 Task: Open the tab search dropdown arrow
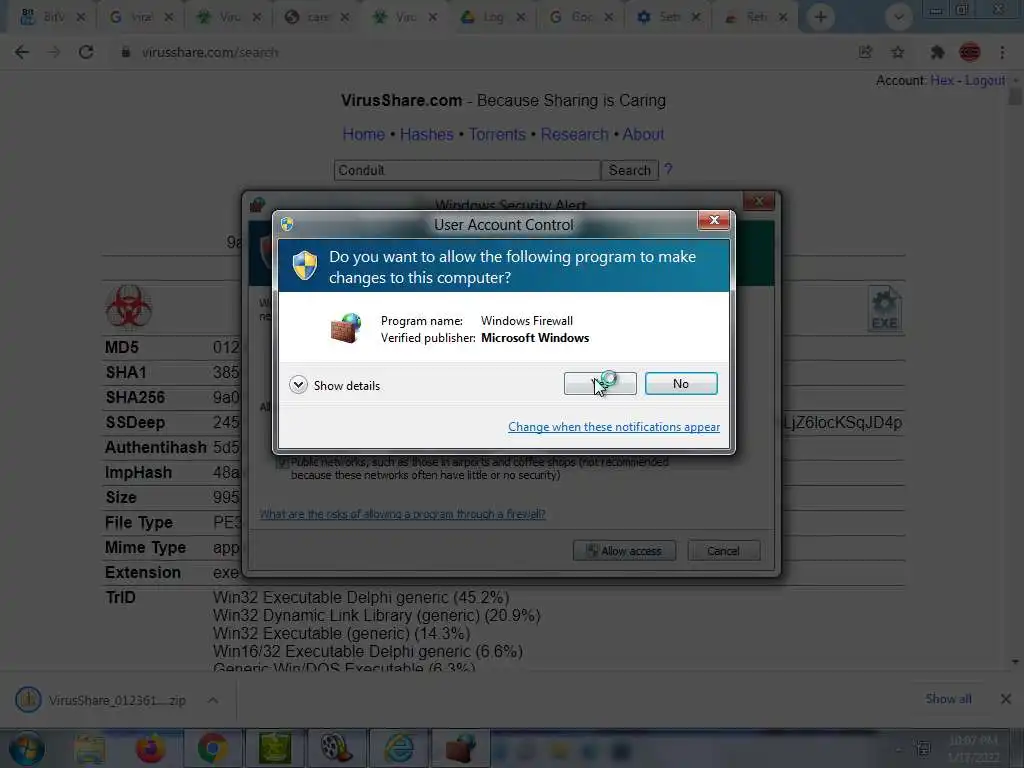point(899,17)
